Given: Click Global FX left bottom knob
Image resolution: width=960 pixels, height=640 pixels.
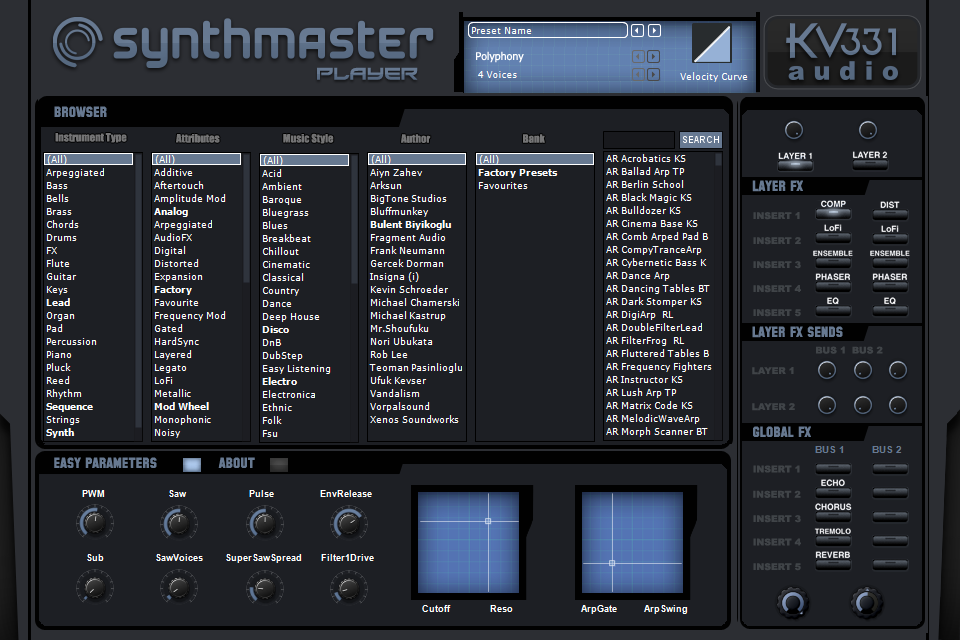Looking at the screenshot, I should [793, 603].
